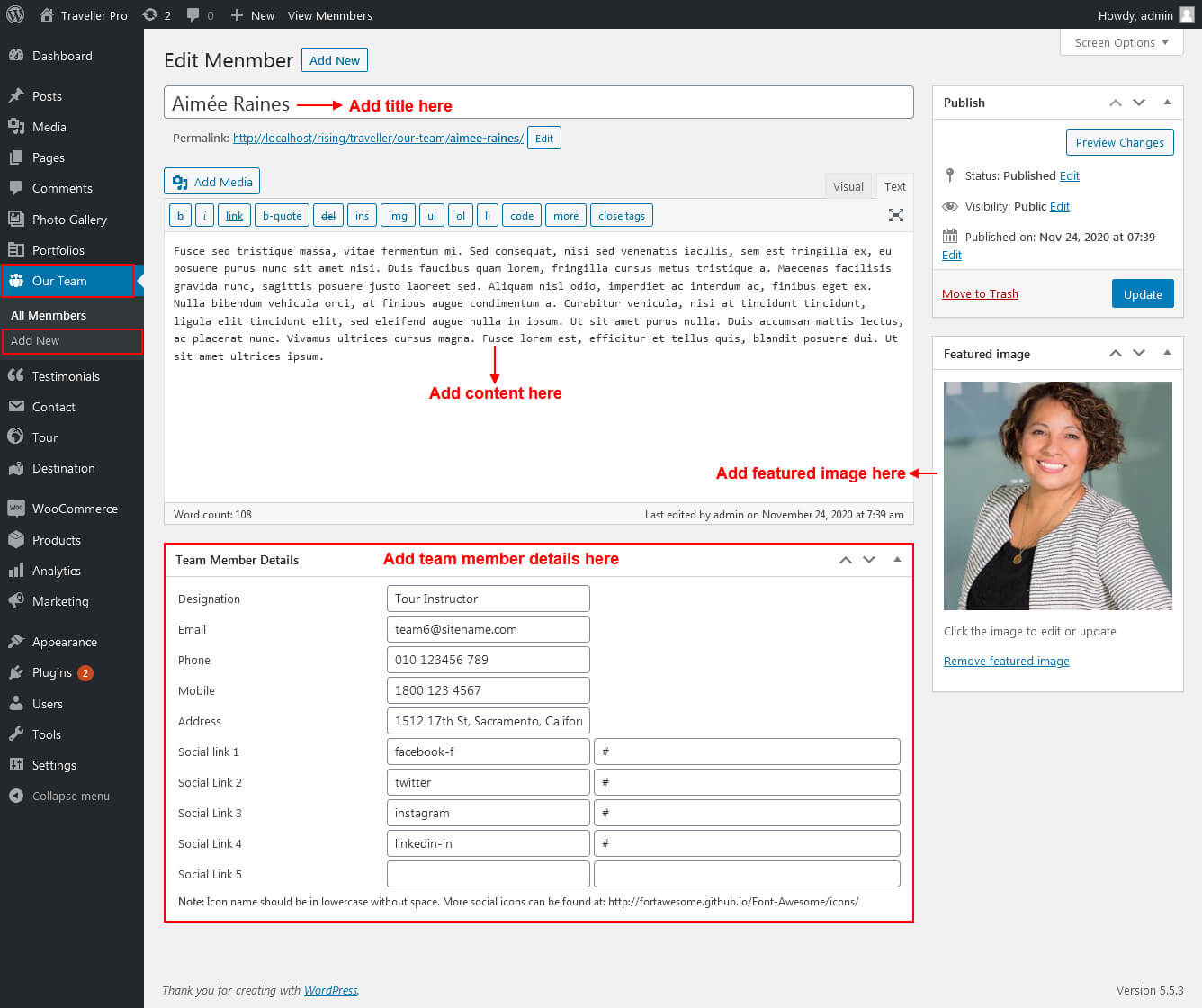
Task: Toggle the Team Member Details panel
Action: tap(897, 560)
